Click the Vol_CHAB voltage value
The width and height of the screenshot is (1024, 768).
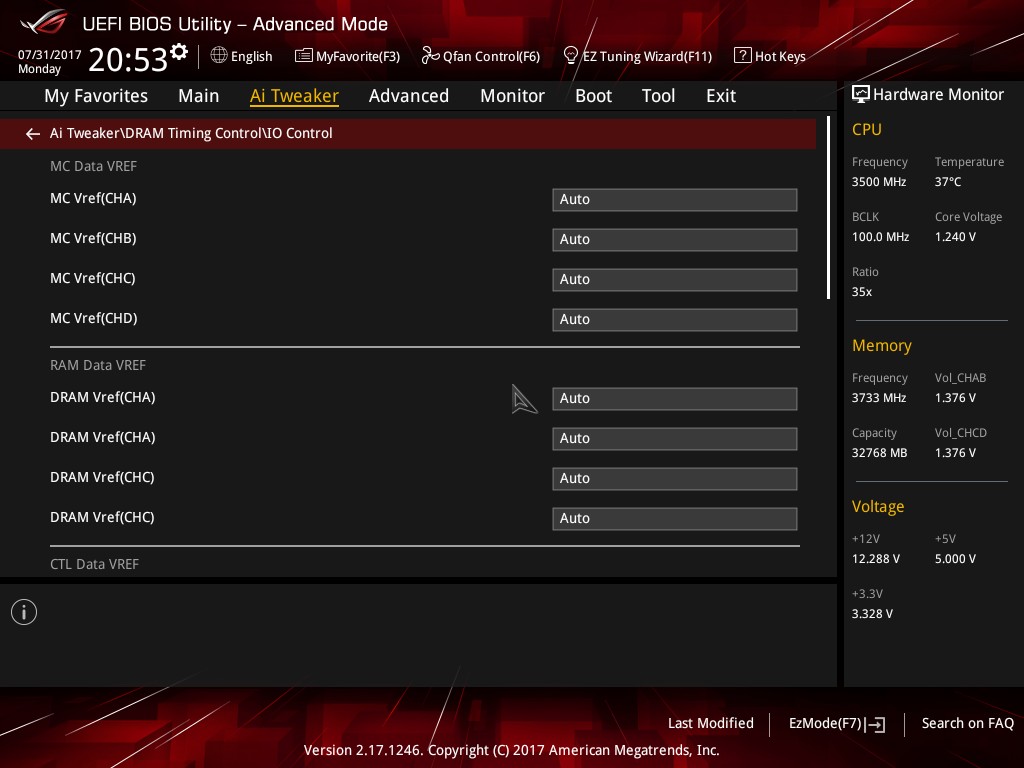point(955,398)
